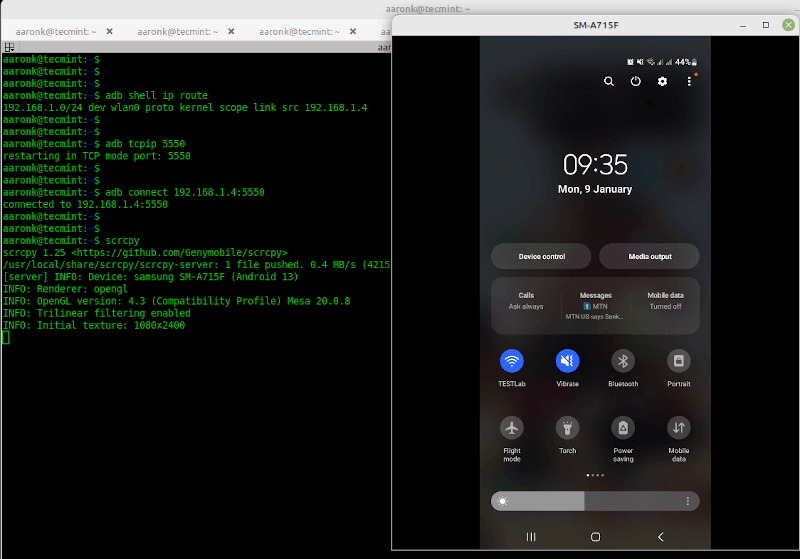Click the Mon, 9 January date
Image resolution: width=800 pixels, height=559 pixels.
click(595, 189)
